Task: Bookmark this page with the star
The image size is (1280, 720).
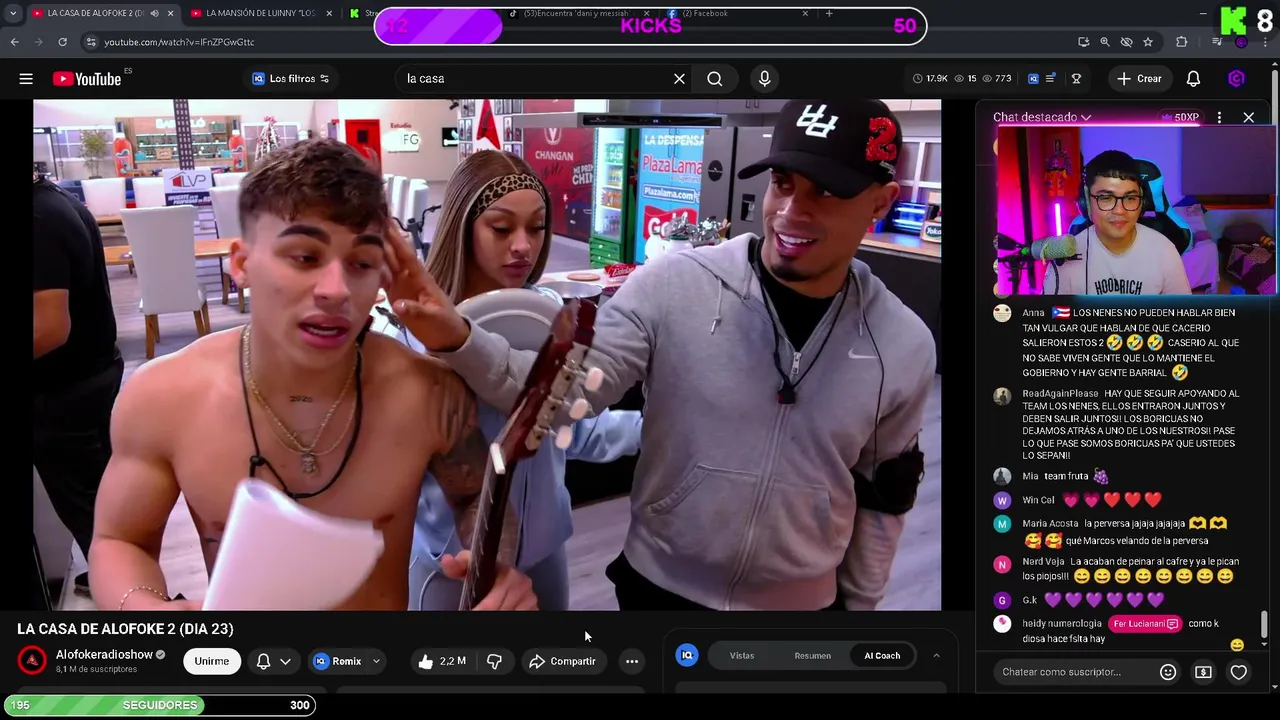Action: click(x=1148, y=42)
